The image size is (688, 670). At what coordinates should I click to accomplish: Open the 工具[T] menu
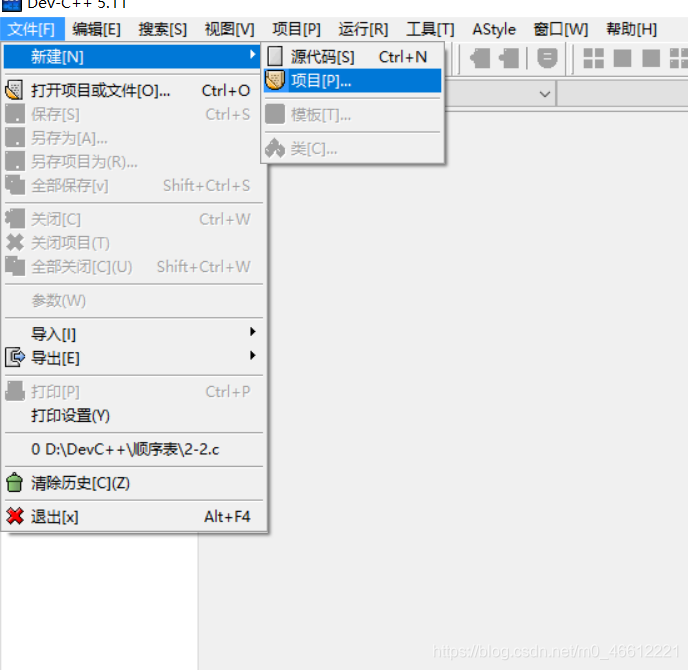pos(430,29)
